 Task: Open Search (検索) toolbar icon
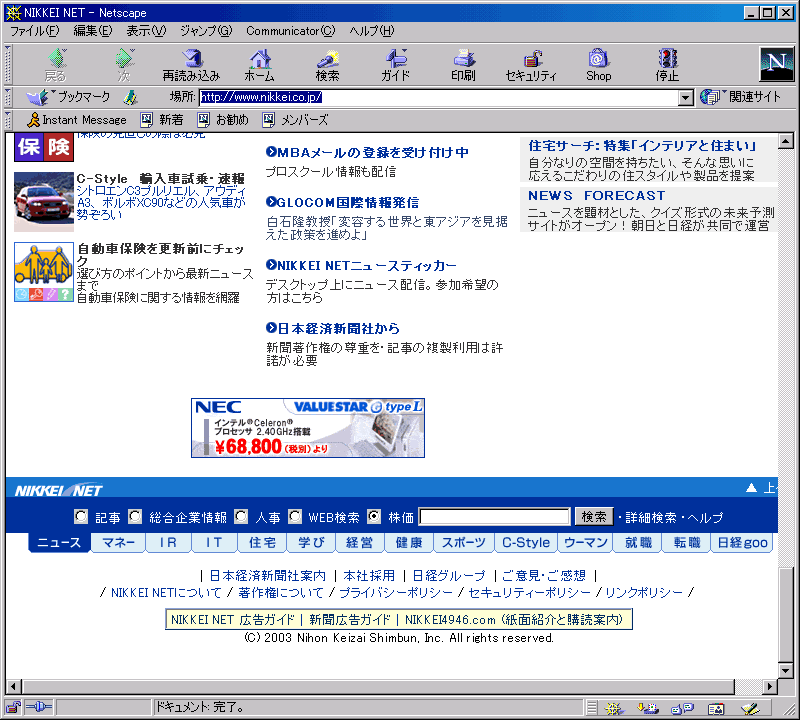[x=328, y=65]
